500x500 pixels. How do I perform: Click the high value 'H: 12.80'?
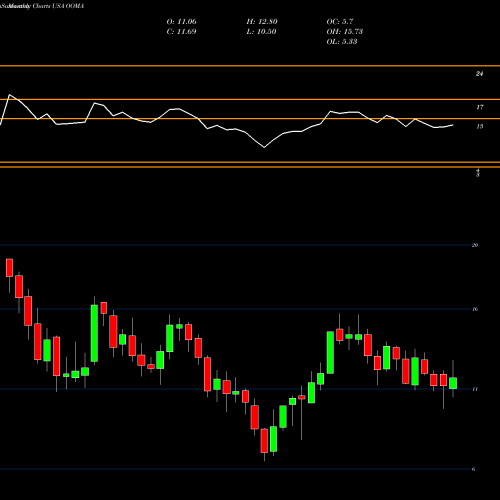click(x=262, y=22)
